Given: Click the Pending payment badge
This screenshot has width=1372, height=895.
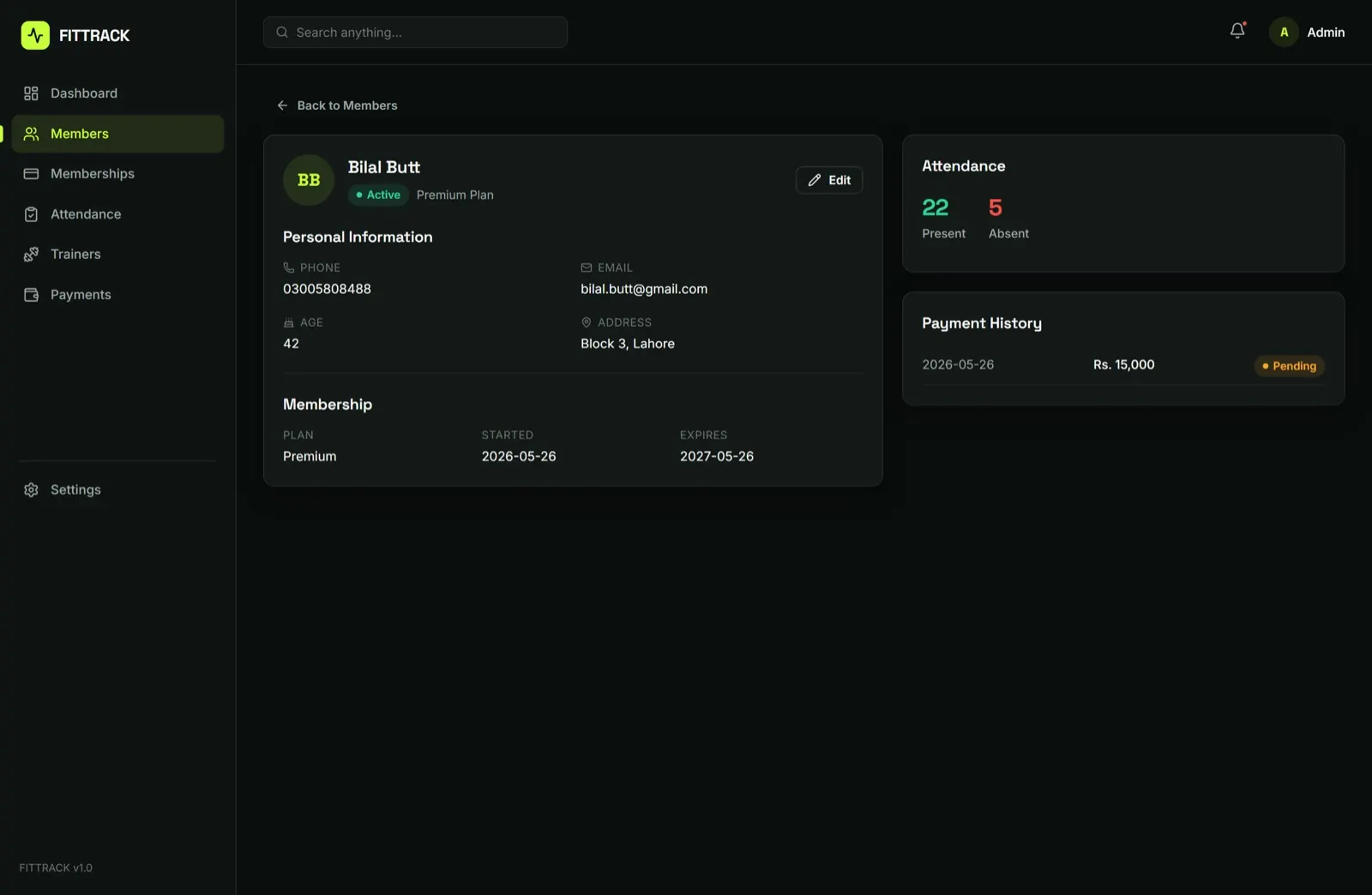Looking at the screenshot, I should tap(1289, 366).
